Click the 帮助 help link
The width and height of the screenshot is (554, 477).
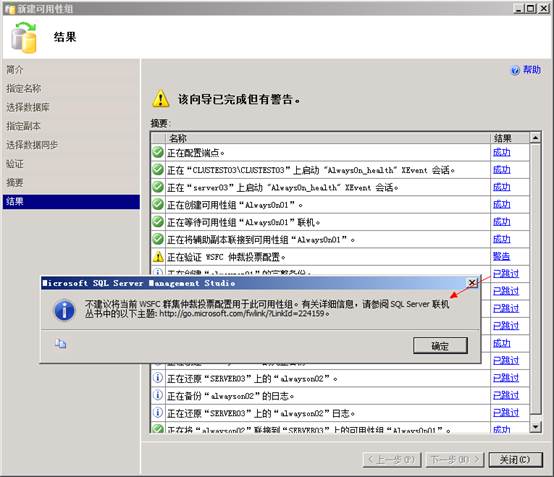pos(532,70)
